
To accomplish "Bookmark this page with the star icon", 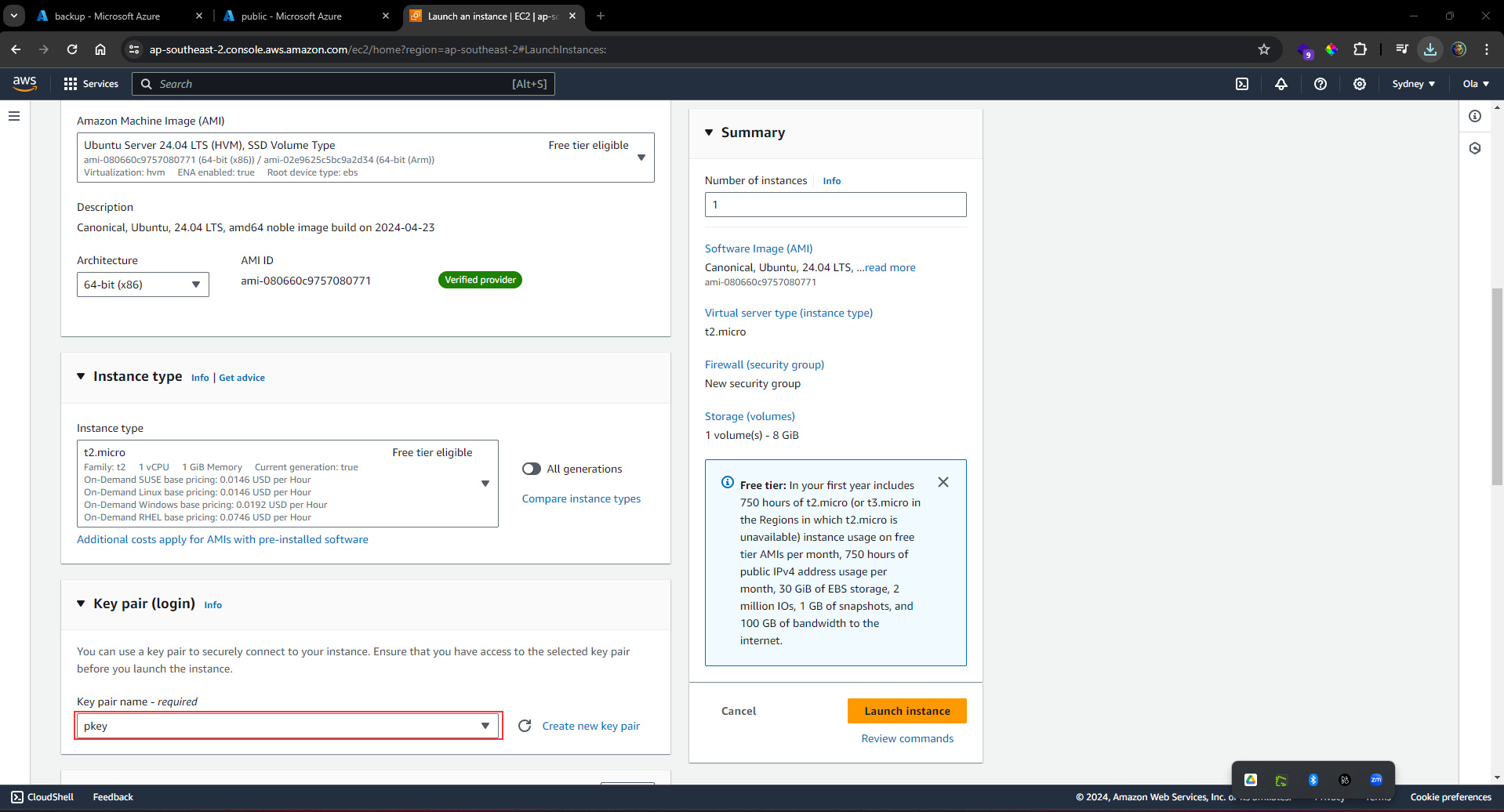I will tap(1264, 49).
